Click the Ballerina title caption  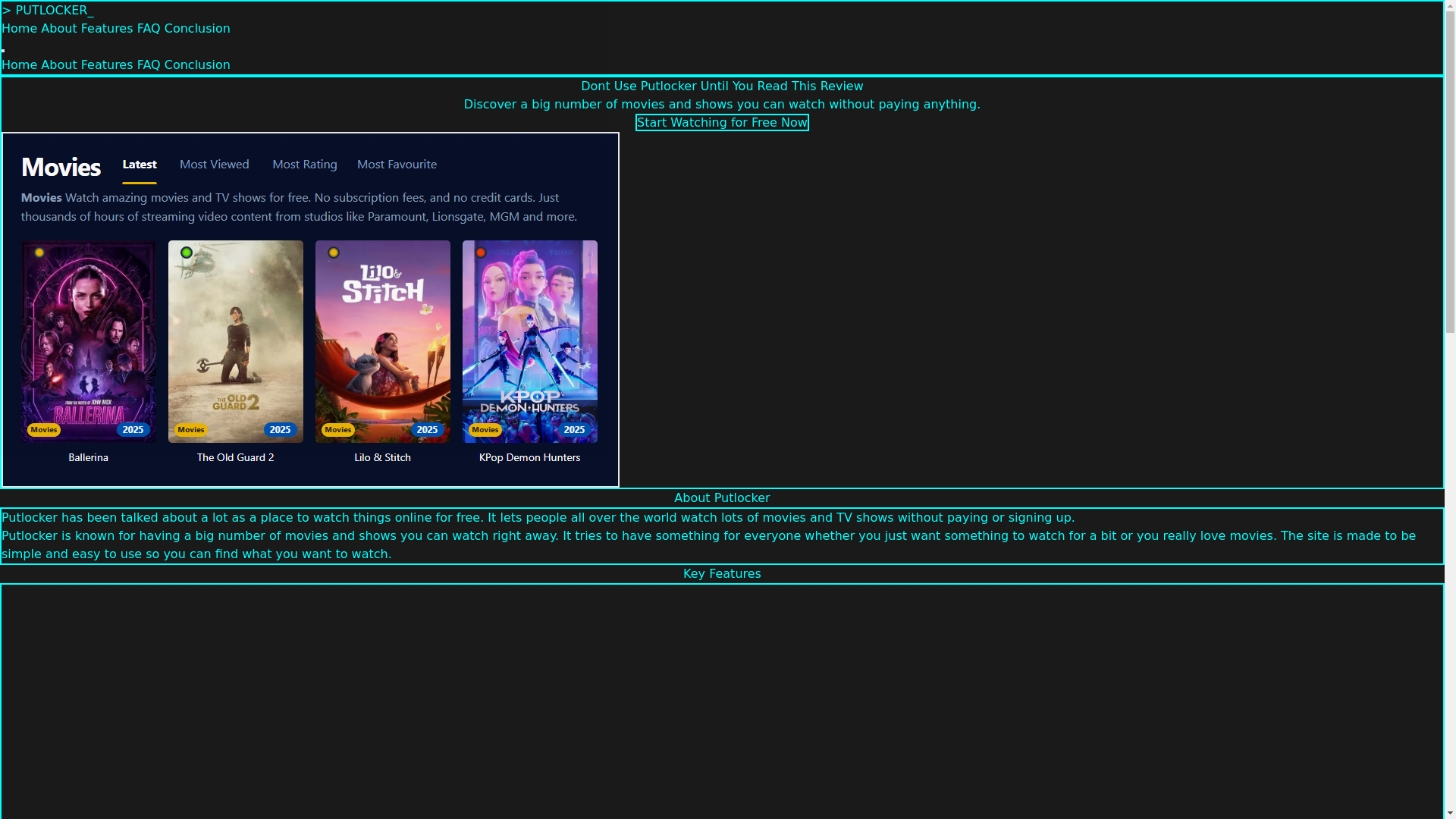89,458
